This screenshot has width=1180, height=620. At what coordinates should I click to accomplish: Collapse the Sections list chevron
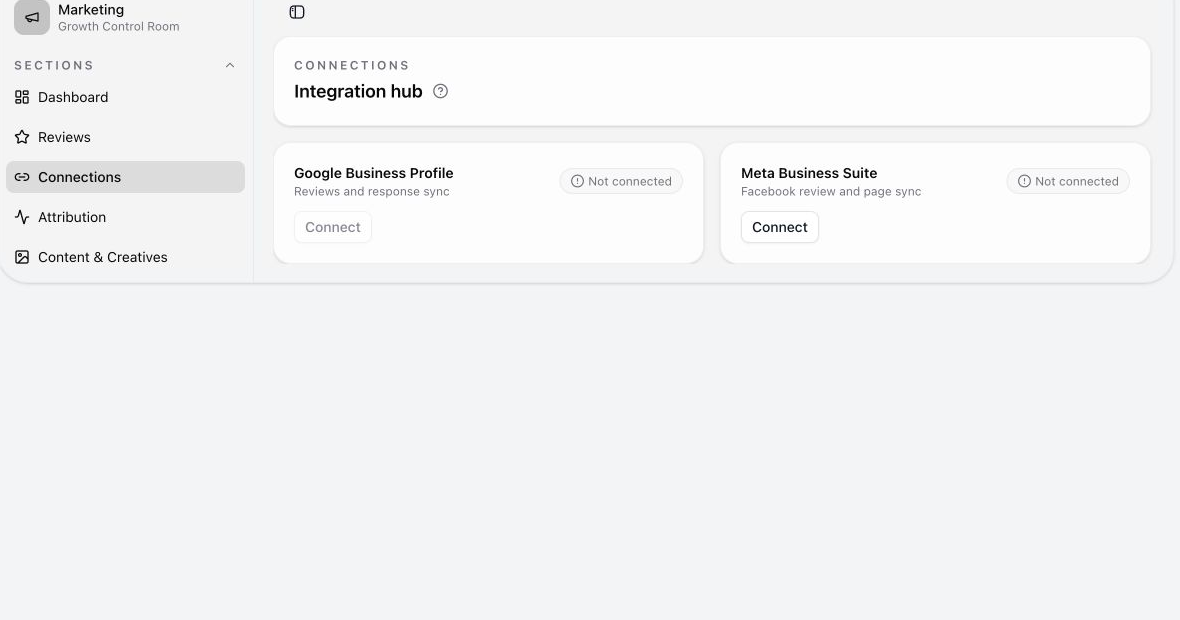coord(230,65)
